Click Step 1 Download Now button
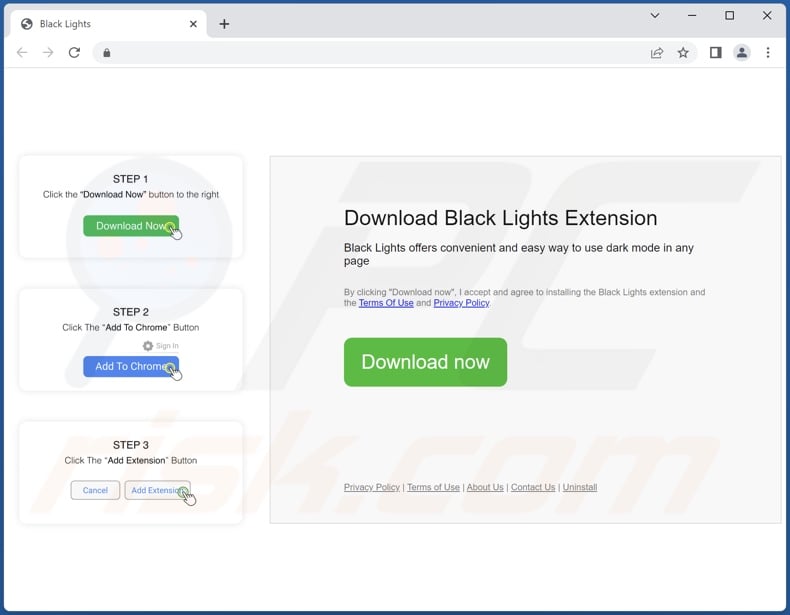Image resolution: width=790 pixels, height=615 pixels. 131,226
